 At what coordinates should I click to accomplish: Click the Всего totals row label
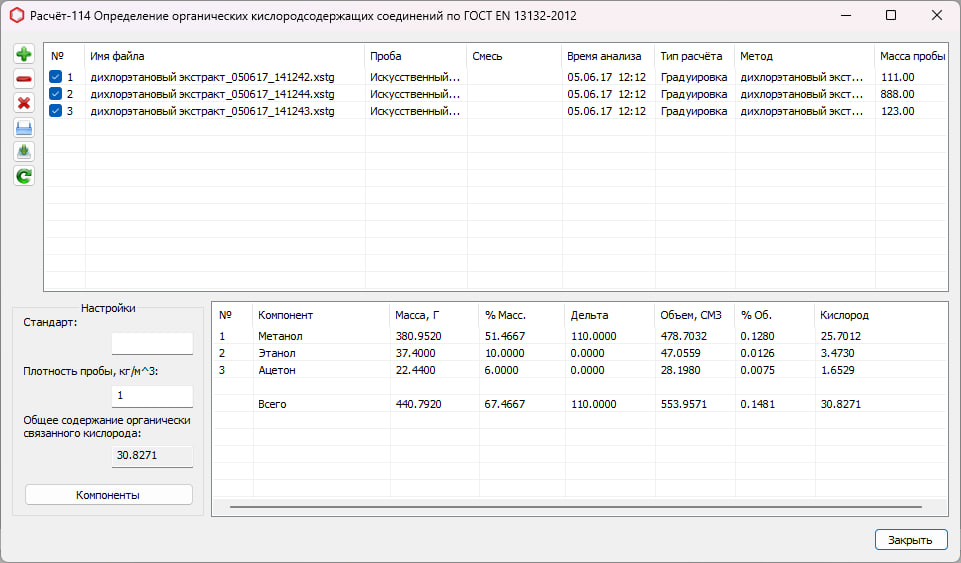pos(272,404)
